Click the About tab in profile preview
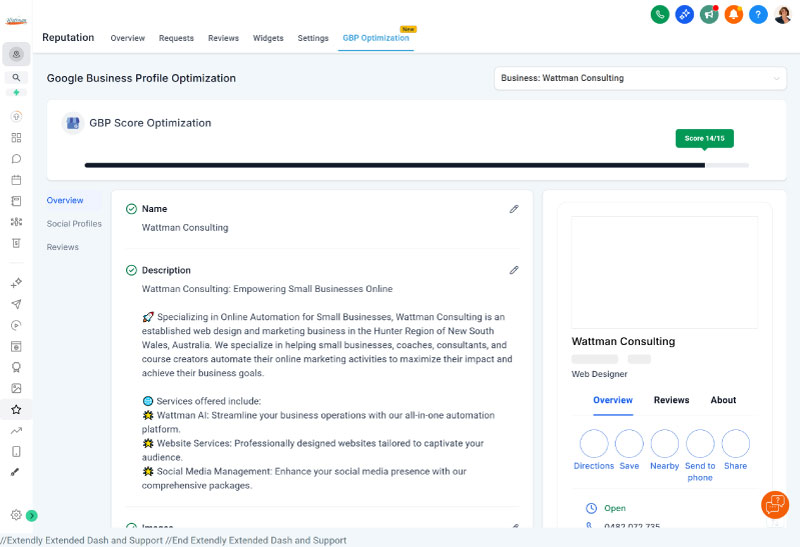Screen dimensions: 800x547 [723, 400]
